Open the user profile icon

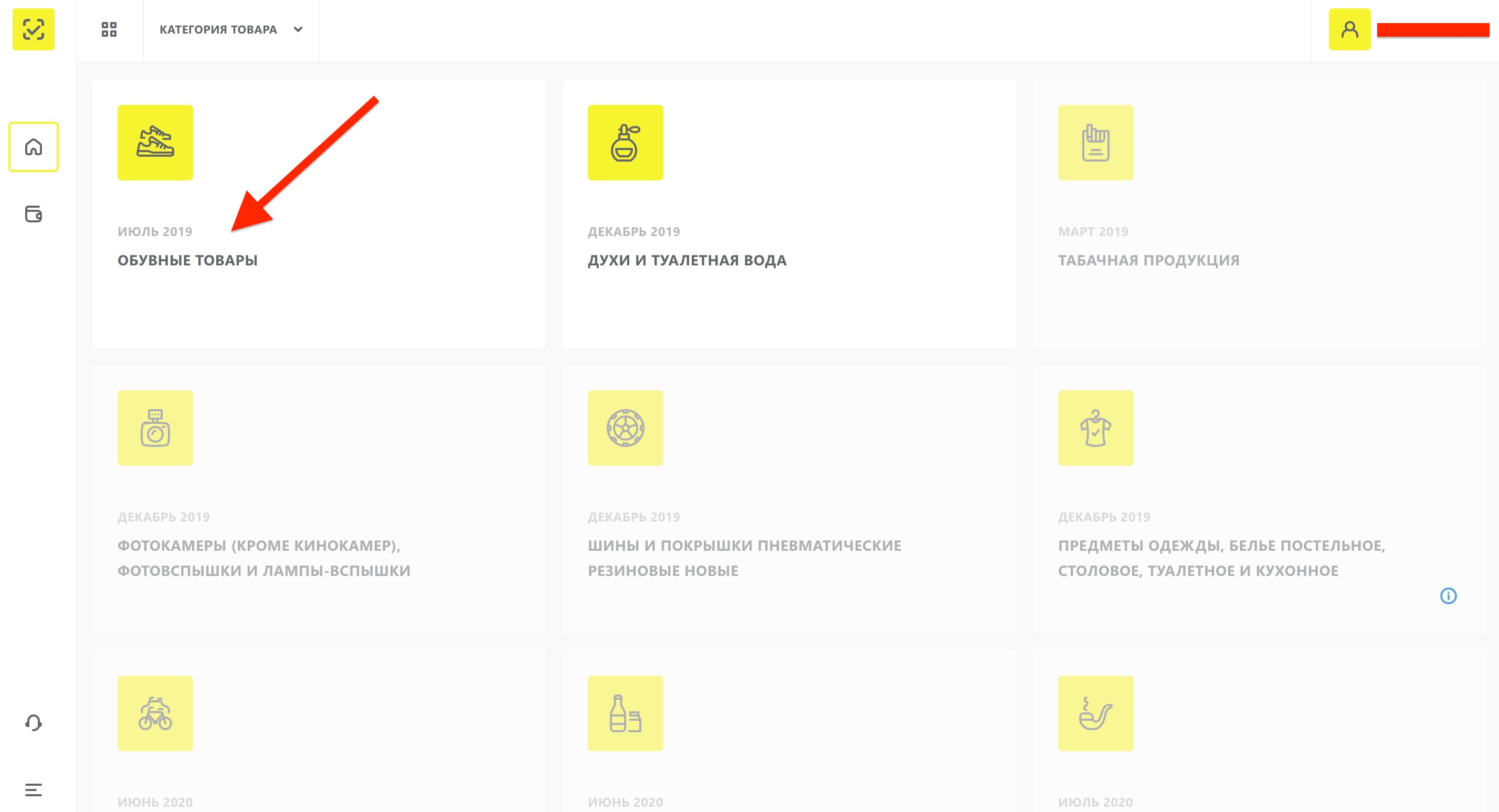1349,29
